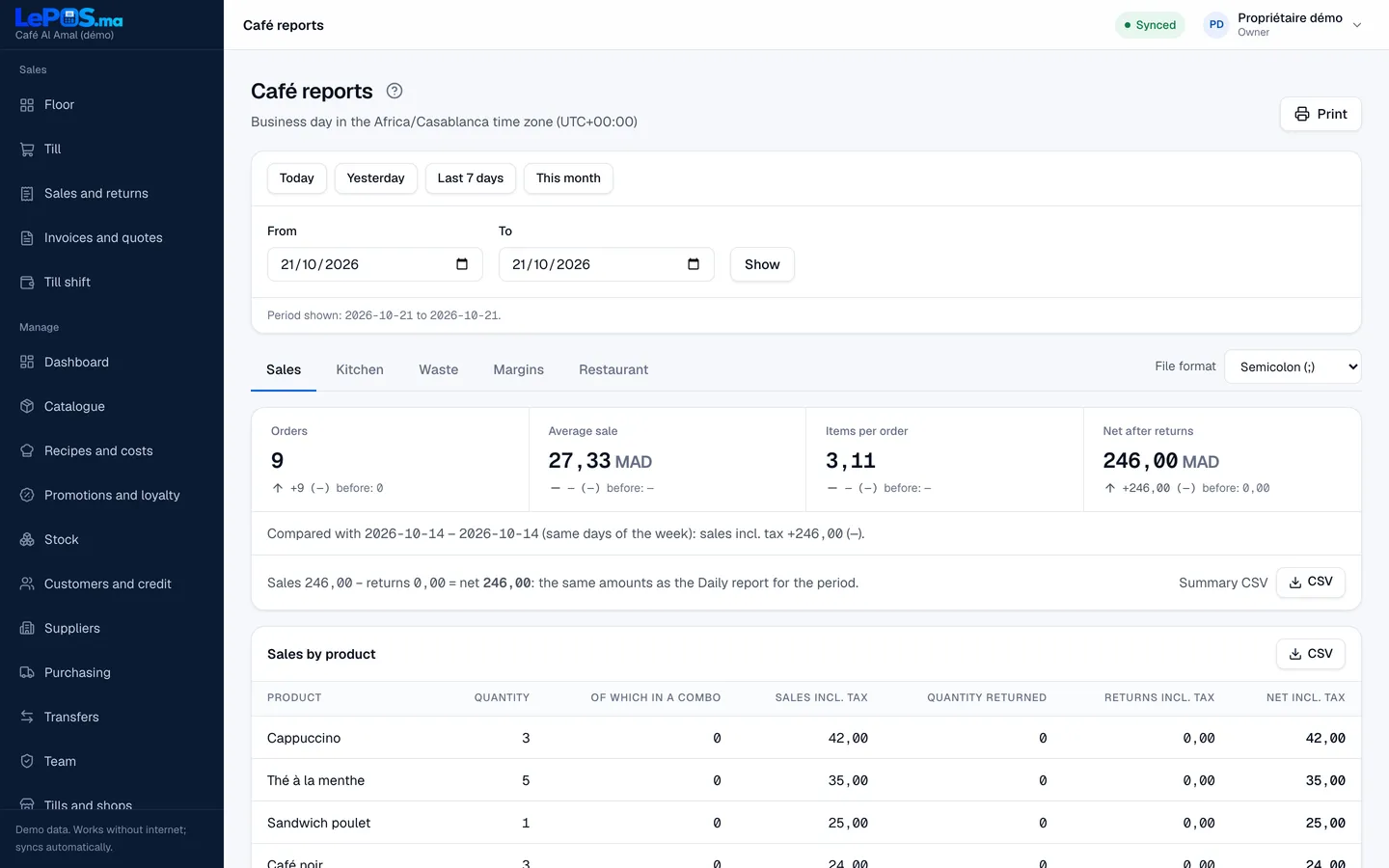Choose the This month range
Screen dimensions: 1389x868
tap(568, 178)
